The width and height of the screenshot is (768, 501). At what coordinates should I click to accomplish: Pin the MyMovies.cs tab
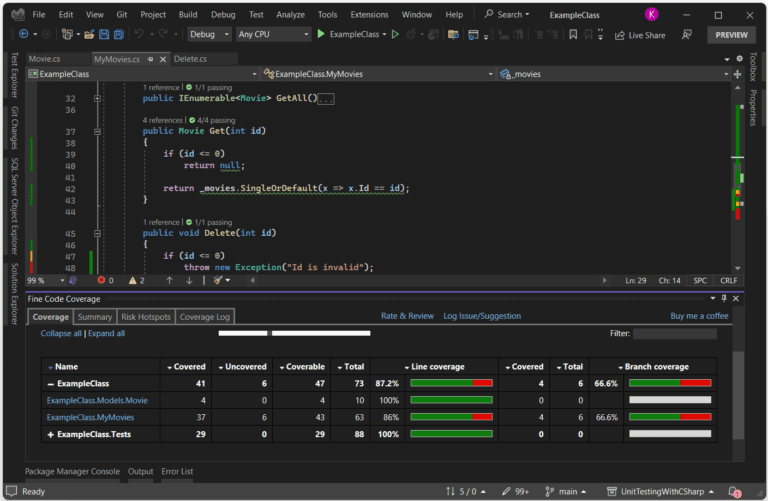[x=150, y=59]
